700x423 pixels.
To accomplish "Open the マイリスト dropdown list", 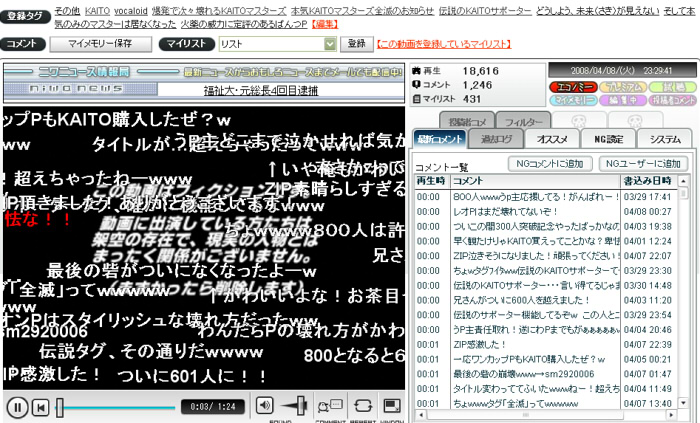I will pos(329,44).
